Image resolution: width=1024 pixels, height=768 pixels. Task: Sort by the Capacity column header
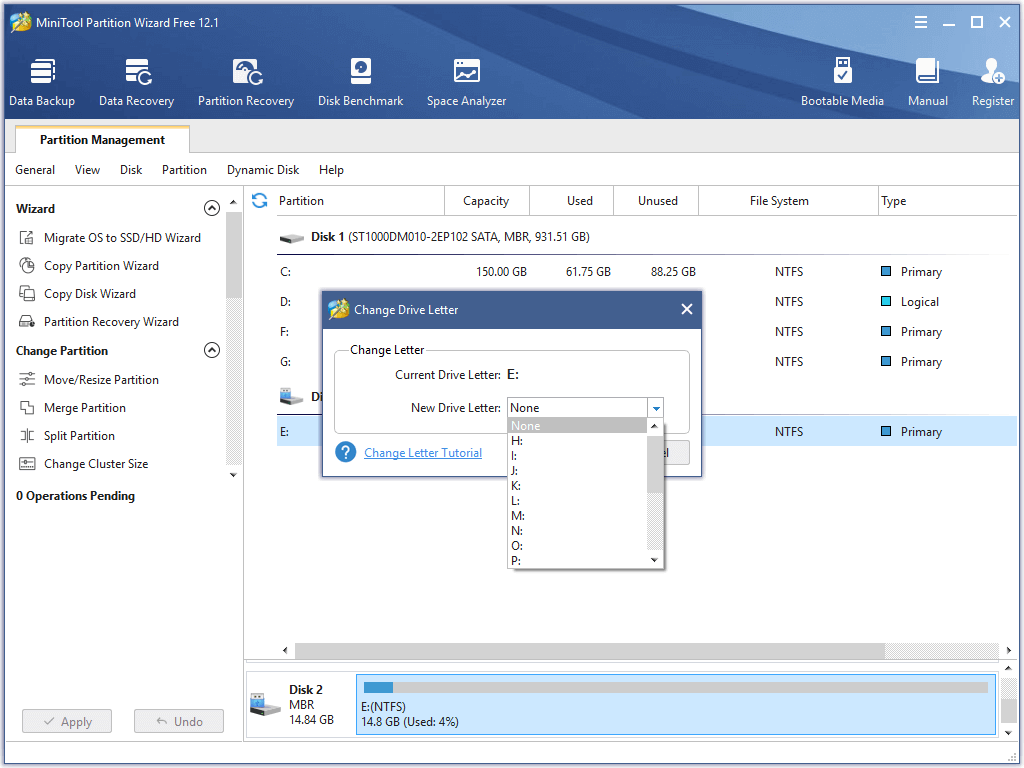pyautogui.click(x=487, y=200)
